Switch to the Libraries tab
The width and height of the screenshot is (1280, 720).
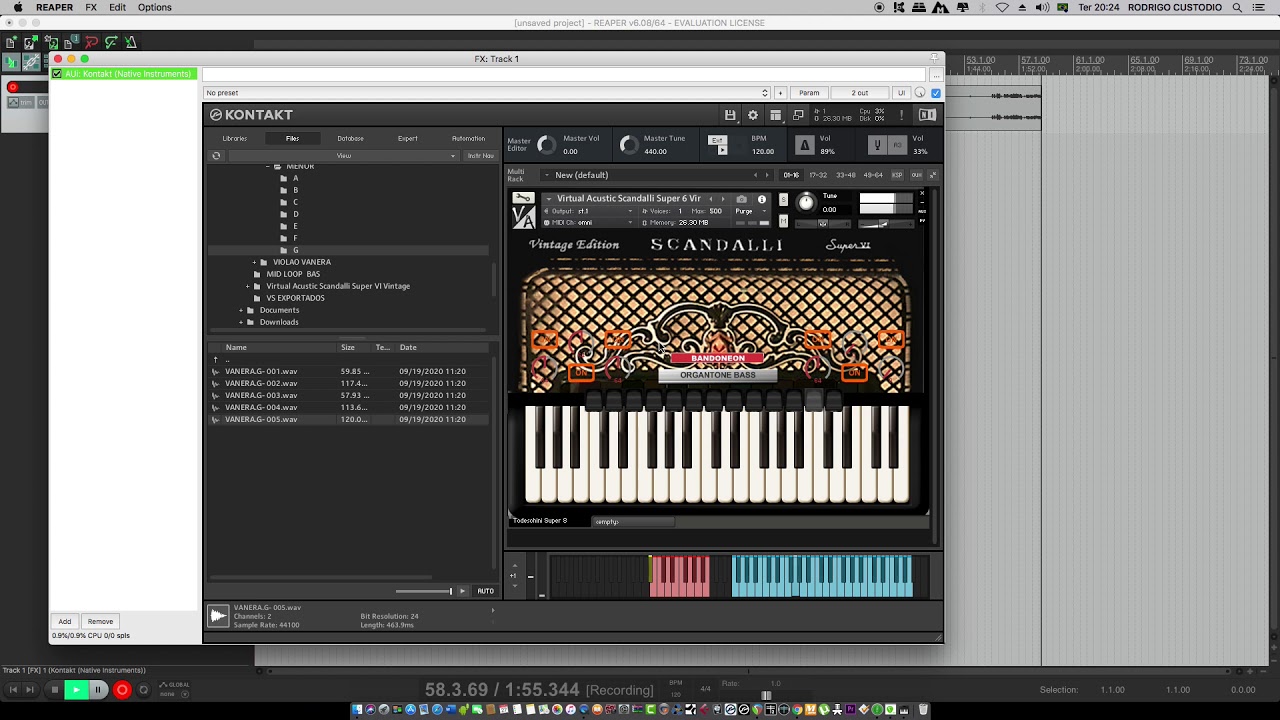234,138
